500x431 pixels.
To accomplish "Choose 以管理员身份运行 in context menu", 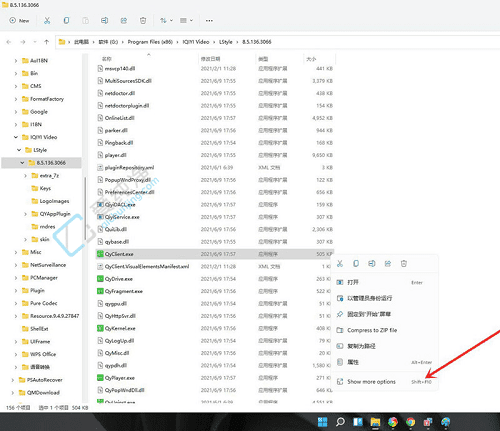I will 384,298.
